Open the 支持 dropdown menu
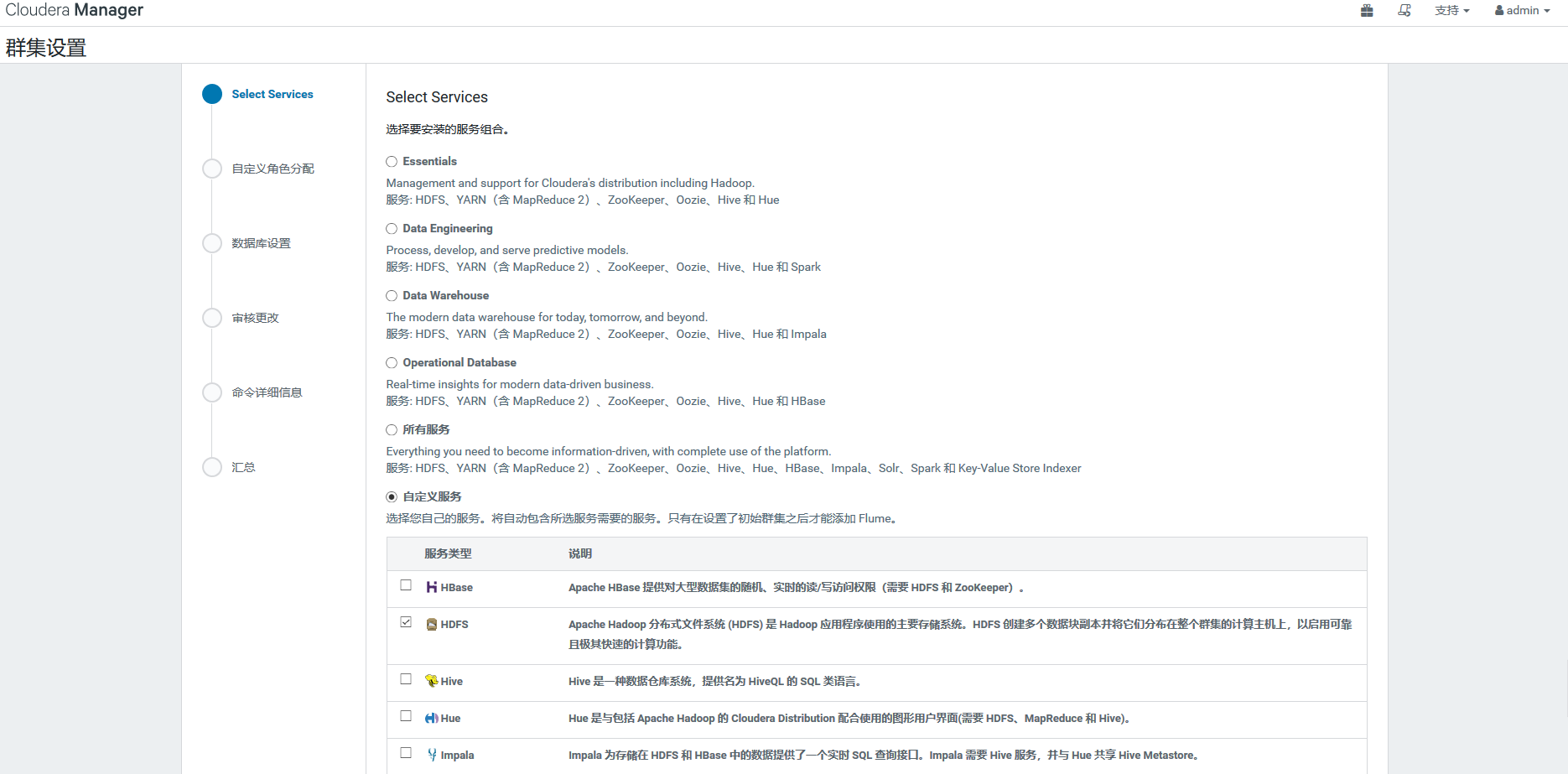Viewport: 1568px width, 774px height. [1452, 11]
